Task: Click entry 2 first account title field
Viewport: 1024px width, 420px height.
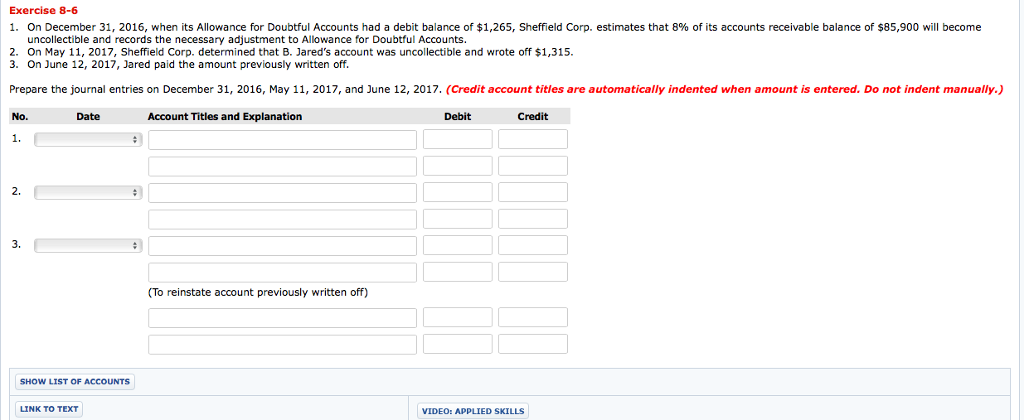Action: 283,192
